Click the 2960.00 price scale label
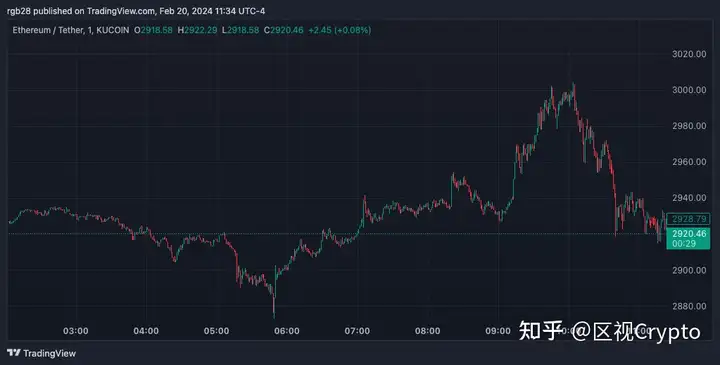The height and width of the screenshot is (365, 720). point(689,162)
